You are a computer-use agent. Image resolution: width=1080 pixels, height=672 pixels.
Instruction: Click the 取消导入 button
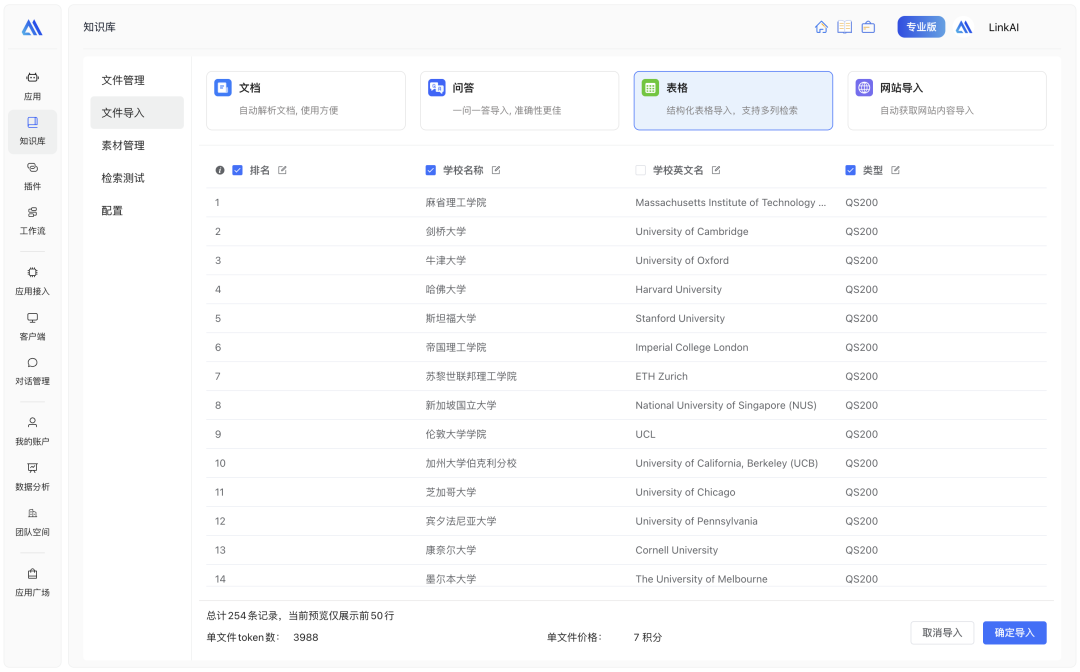[942, 632]
